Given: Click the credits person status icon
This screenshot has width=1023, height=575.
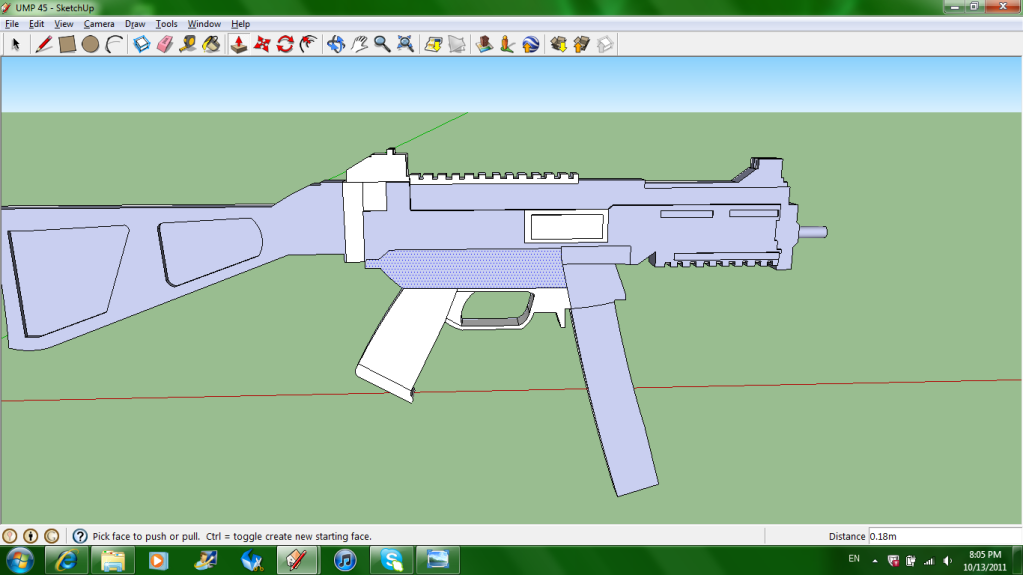Looking at the screenshot, I should [x=31, y=536].
